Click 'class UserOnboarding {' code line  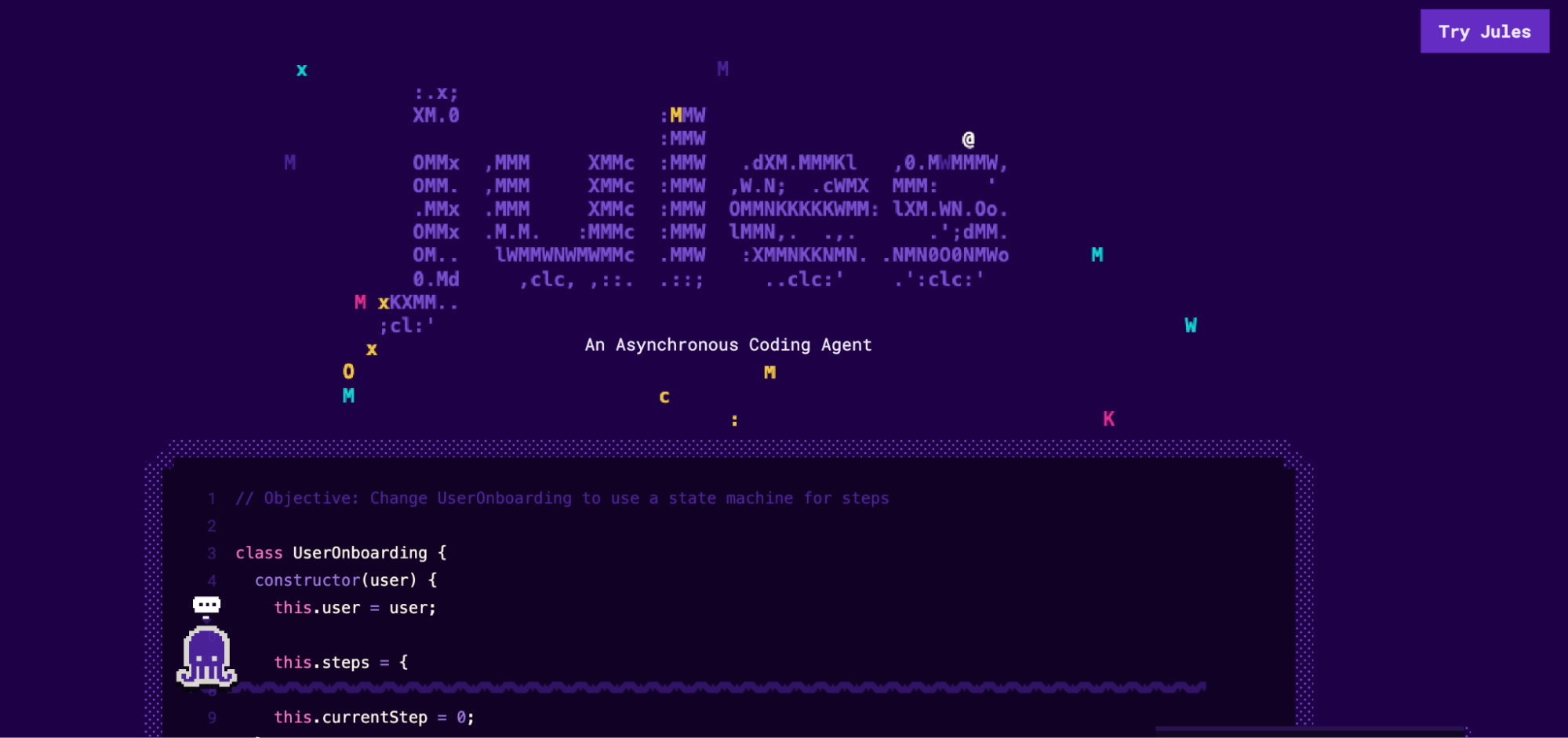pyautogui.click(x=341, y=553)
